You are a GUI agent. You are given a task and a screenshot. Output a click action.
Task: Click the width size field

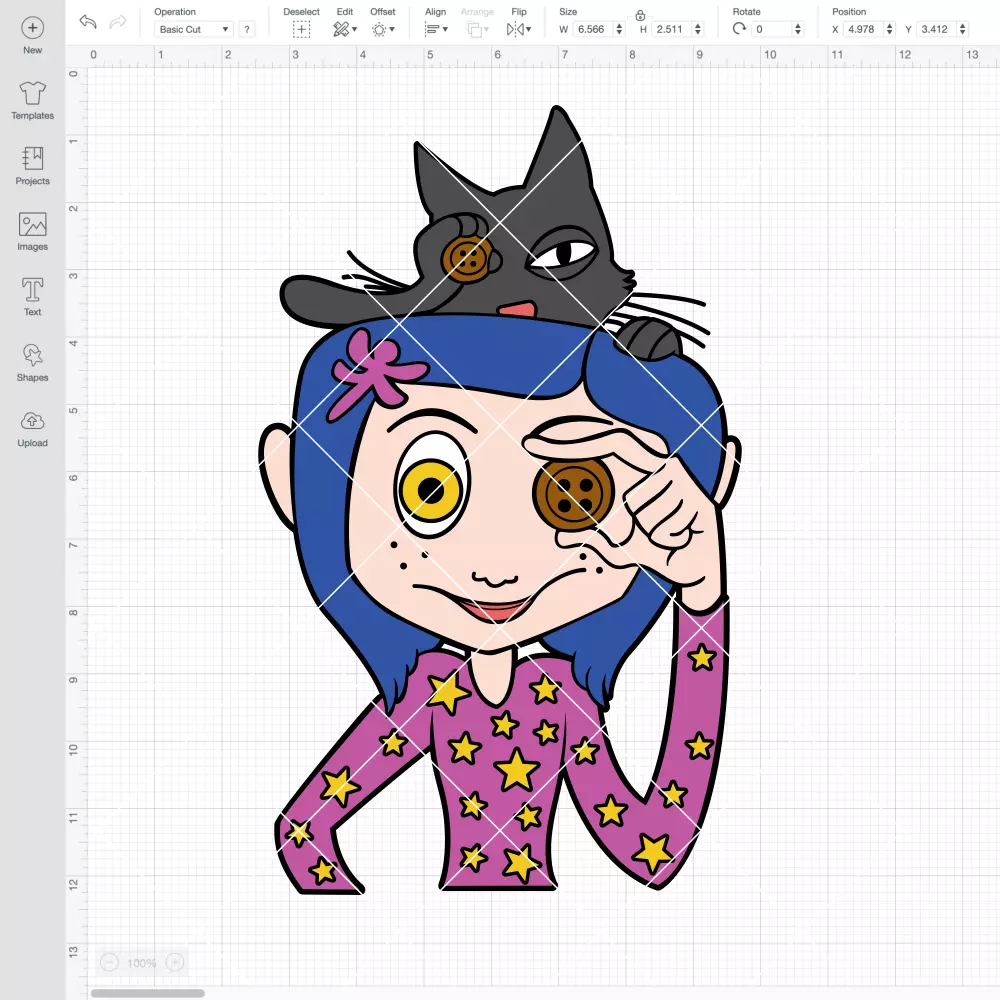[592, 29]
